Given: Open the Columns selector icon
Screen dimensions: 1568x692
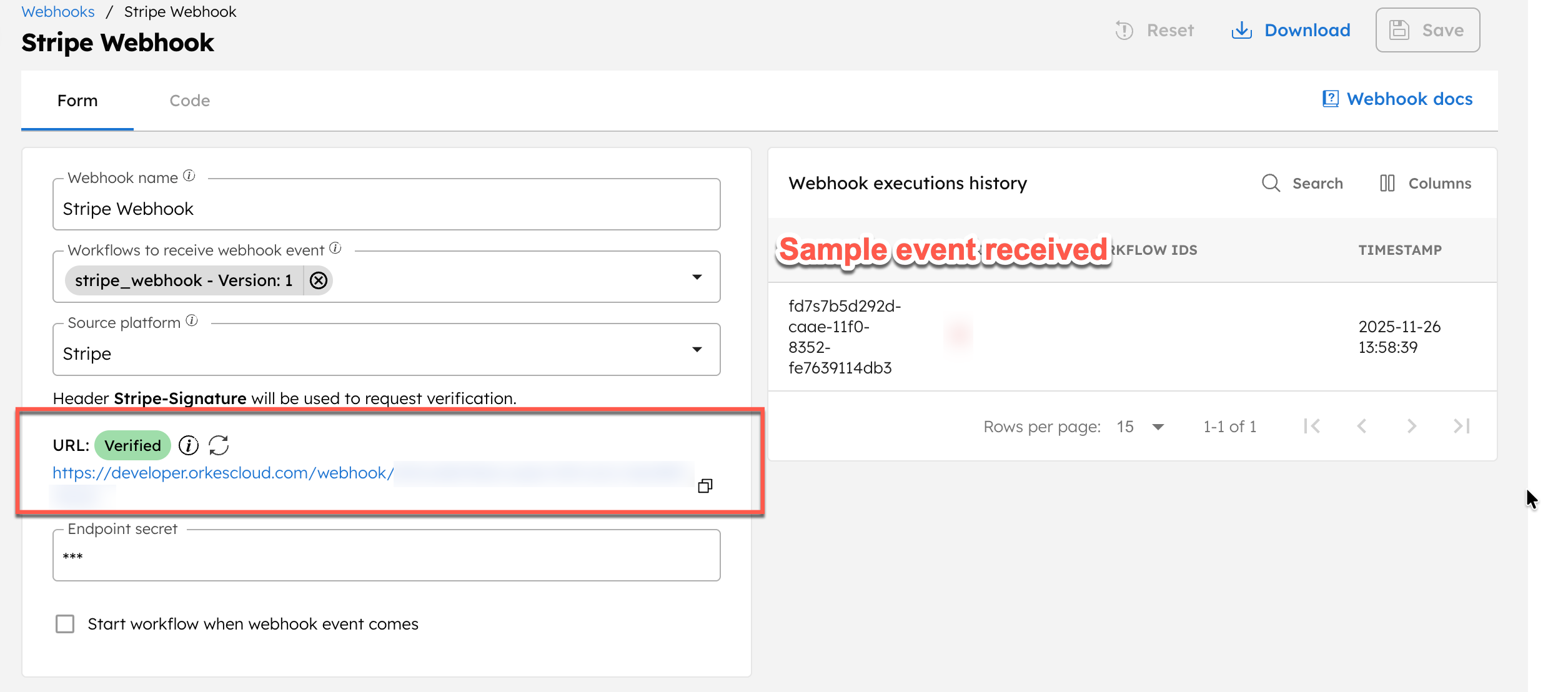Looking at the screenshot, I should click(1387, 183).
